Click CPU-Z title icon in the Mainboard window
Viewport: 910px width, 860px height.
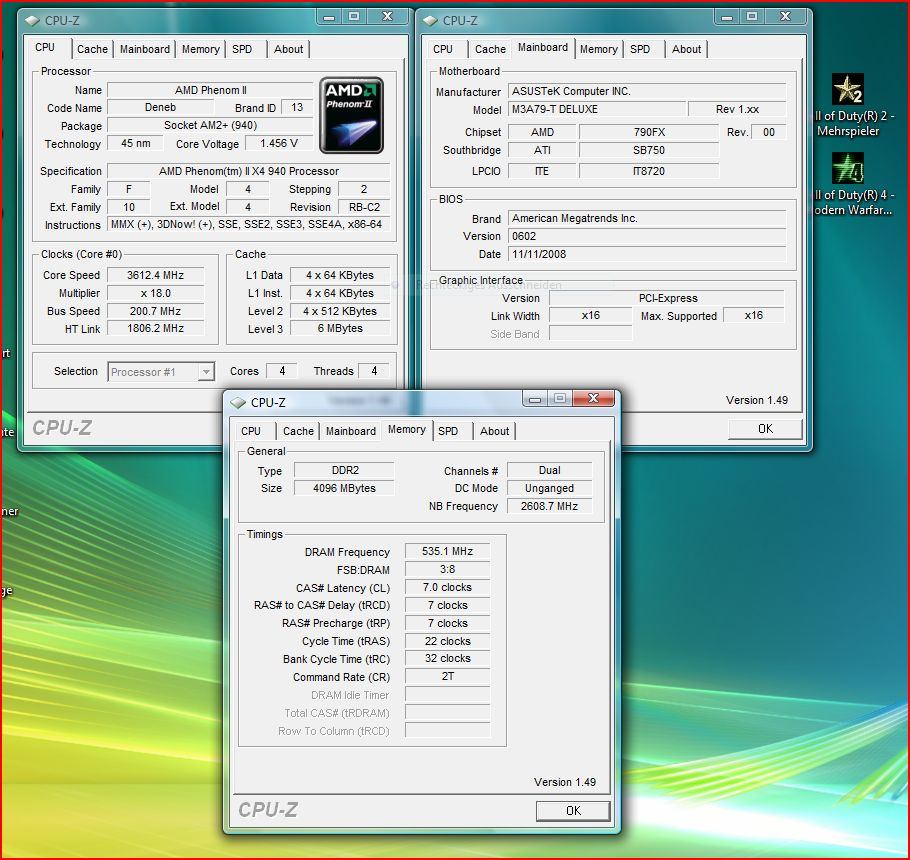tap(430, 20)
